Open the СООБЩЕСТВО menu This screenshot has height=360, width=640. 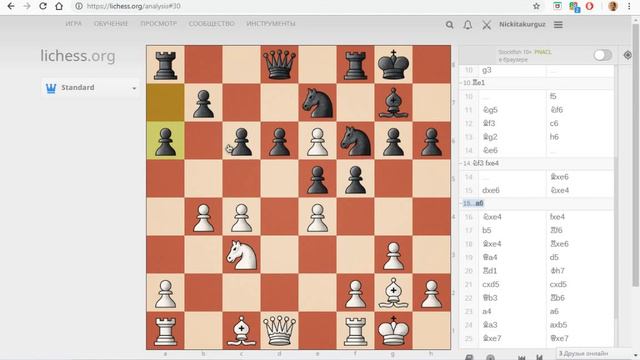(211, 24)
